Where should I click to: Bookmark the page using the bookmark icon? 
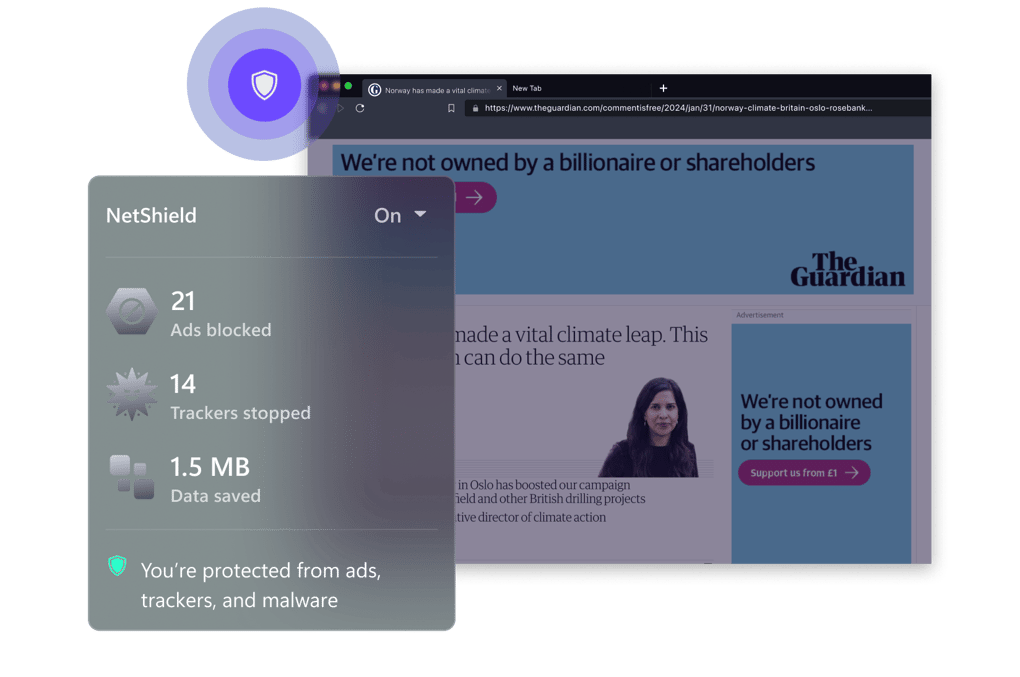point(451,108)
